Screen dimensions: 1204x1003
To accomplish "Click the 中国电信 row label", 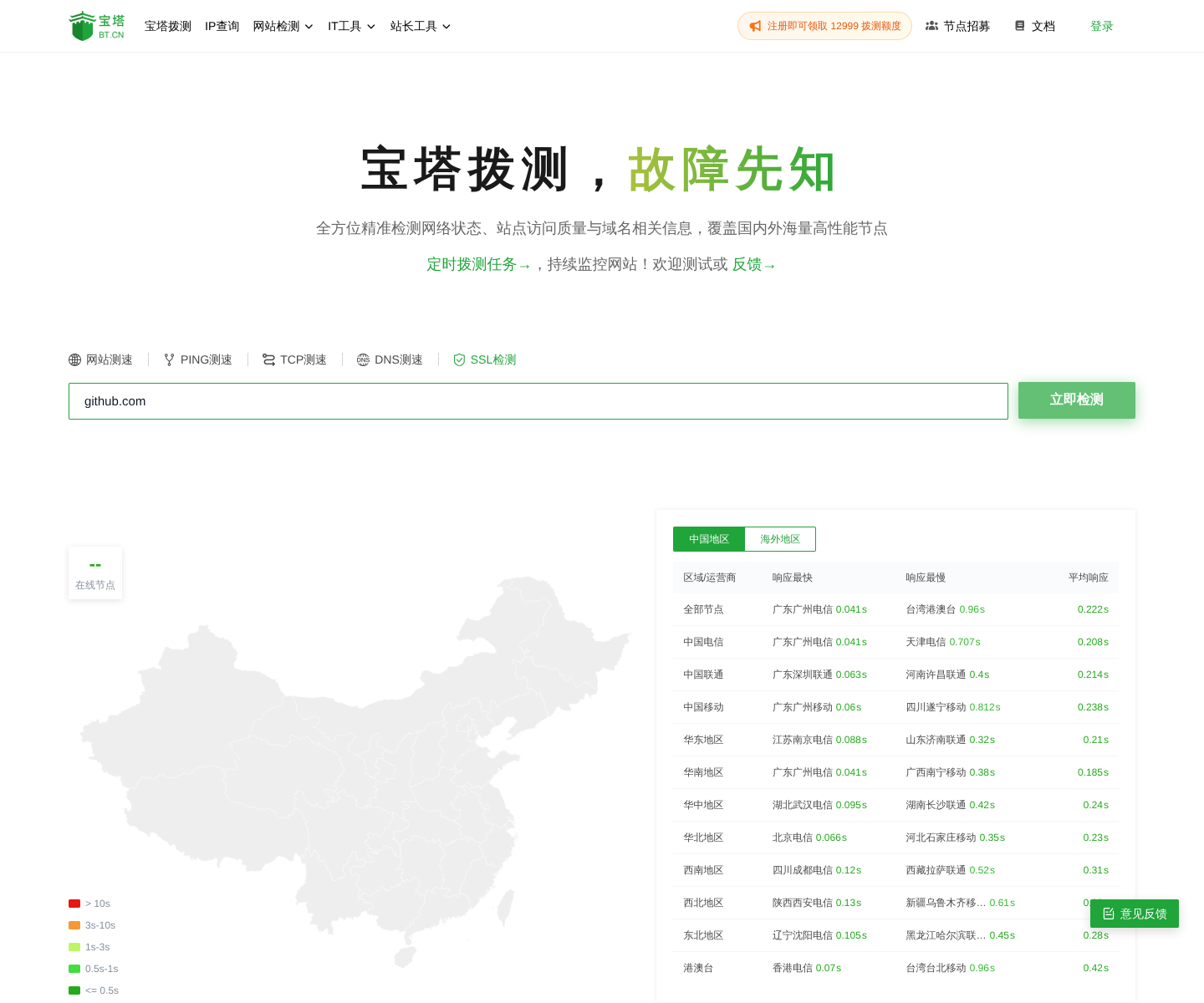I will pos(703,642).
